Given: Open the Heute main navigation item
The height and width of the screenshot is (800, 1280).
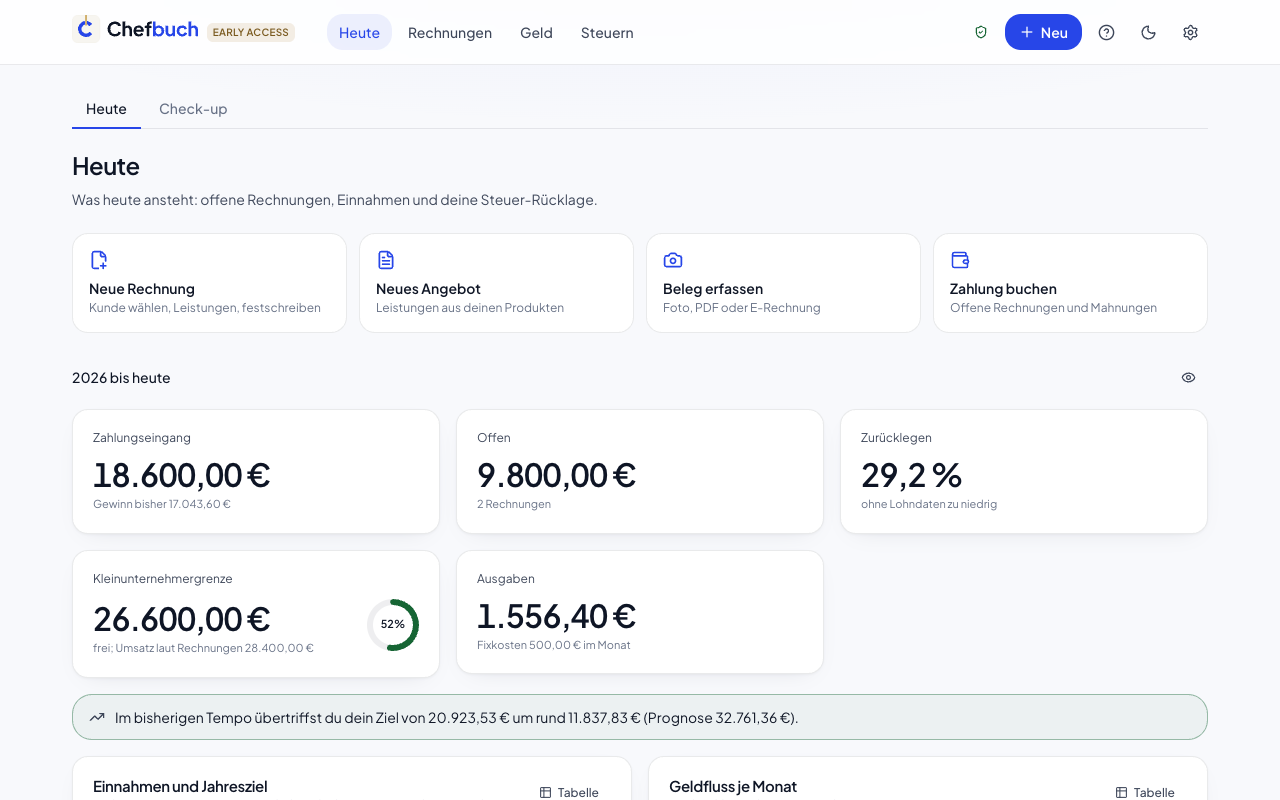Looking at the screenshot, I should click(359, 32).
